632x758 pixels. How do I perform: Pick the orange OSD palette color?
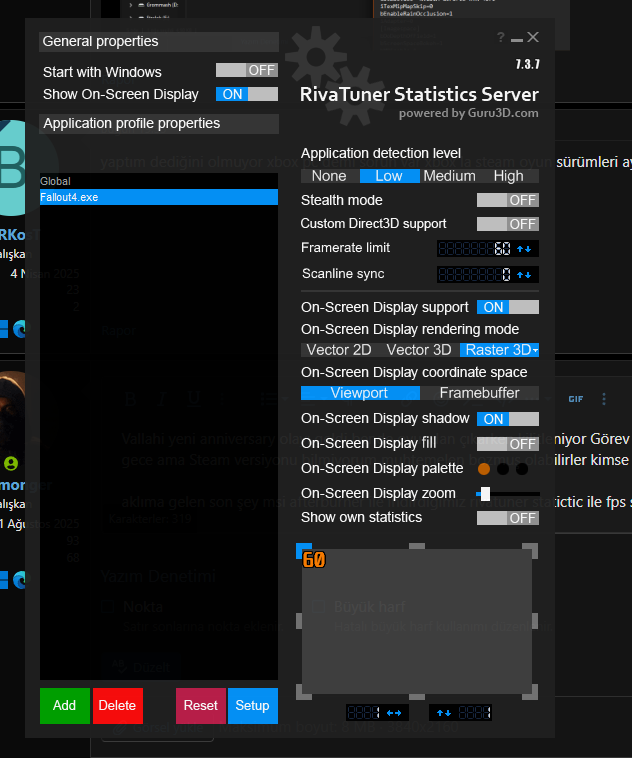pos(484,469)
